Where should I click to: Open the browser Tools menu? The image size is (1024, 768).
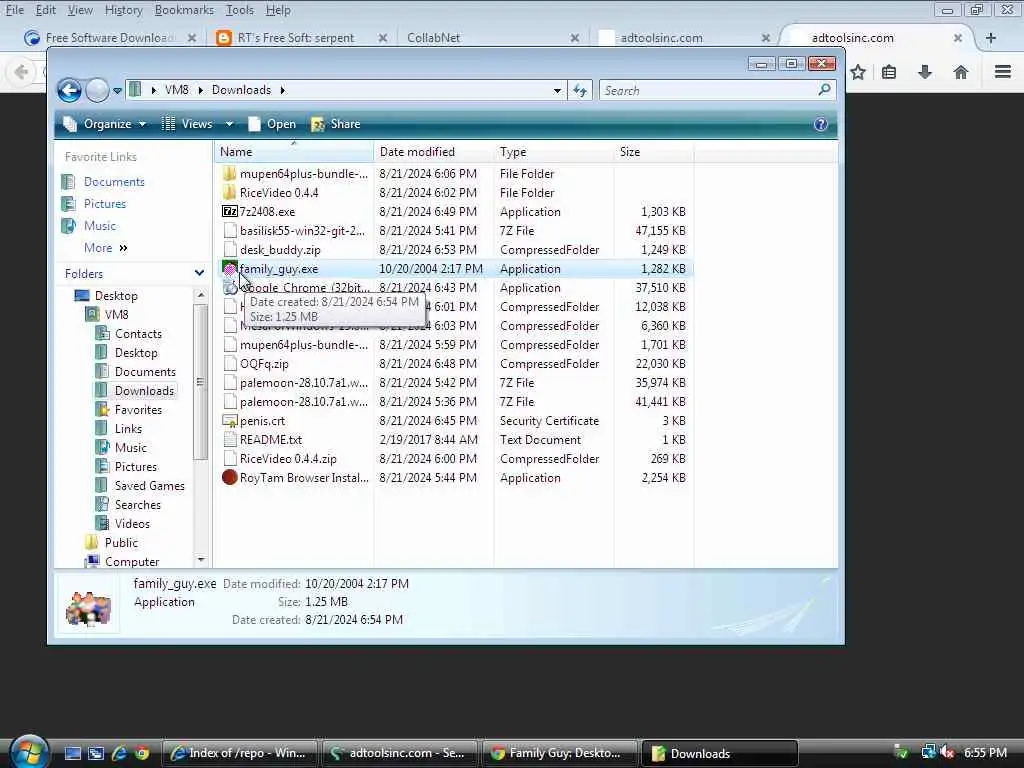(x=239, y=10)
